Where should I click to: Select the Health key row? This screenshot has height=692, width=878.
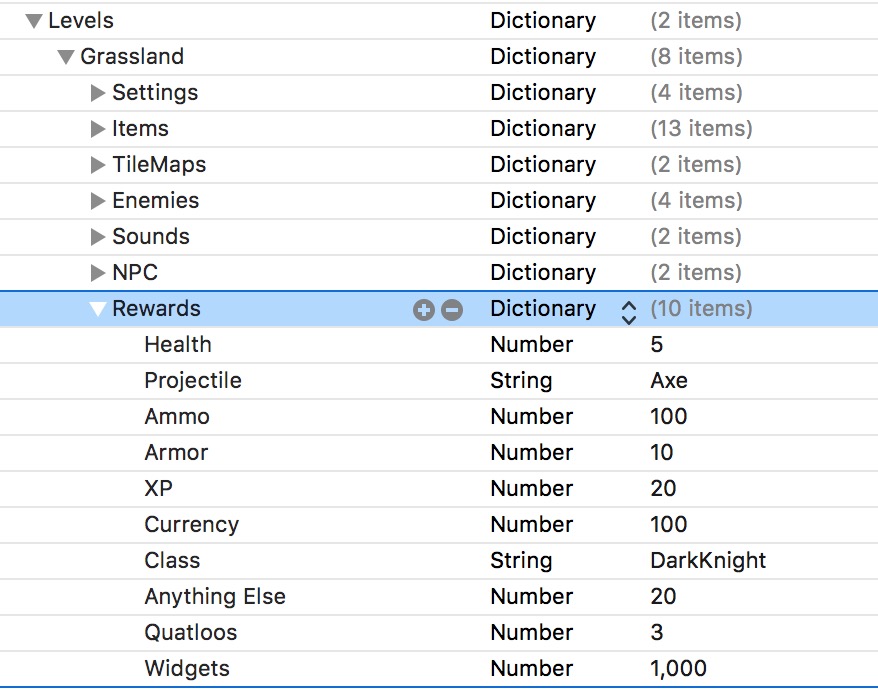coord(178,345)
